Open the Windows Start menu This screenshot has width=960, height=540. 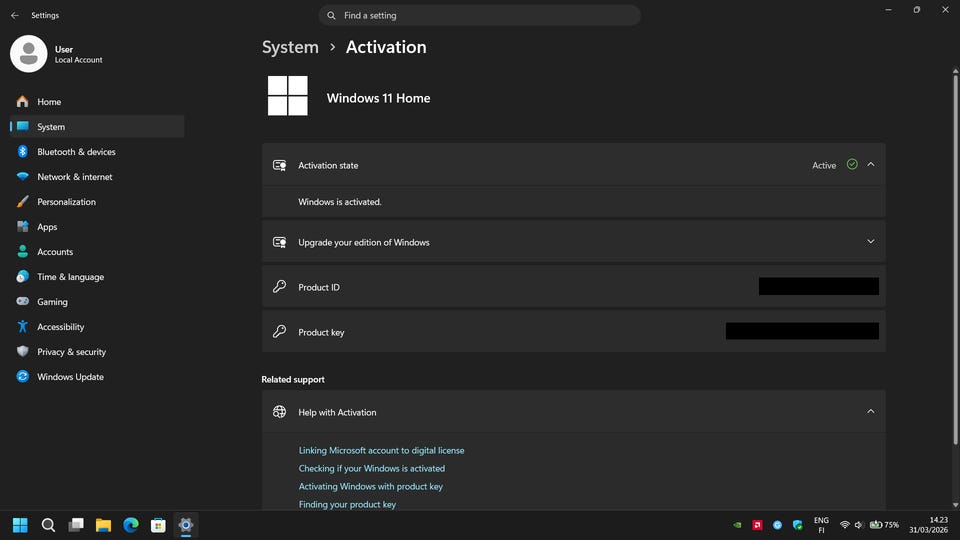pos(20,525)
